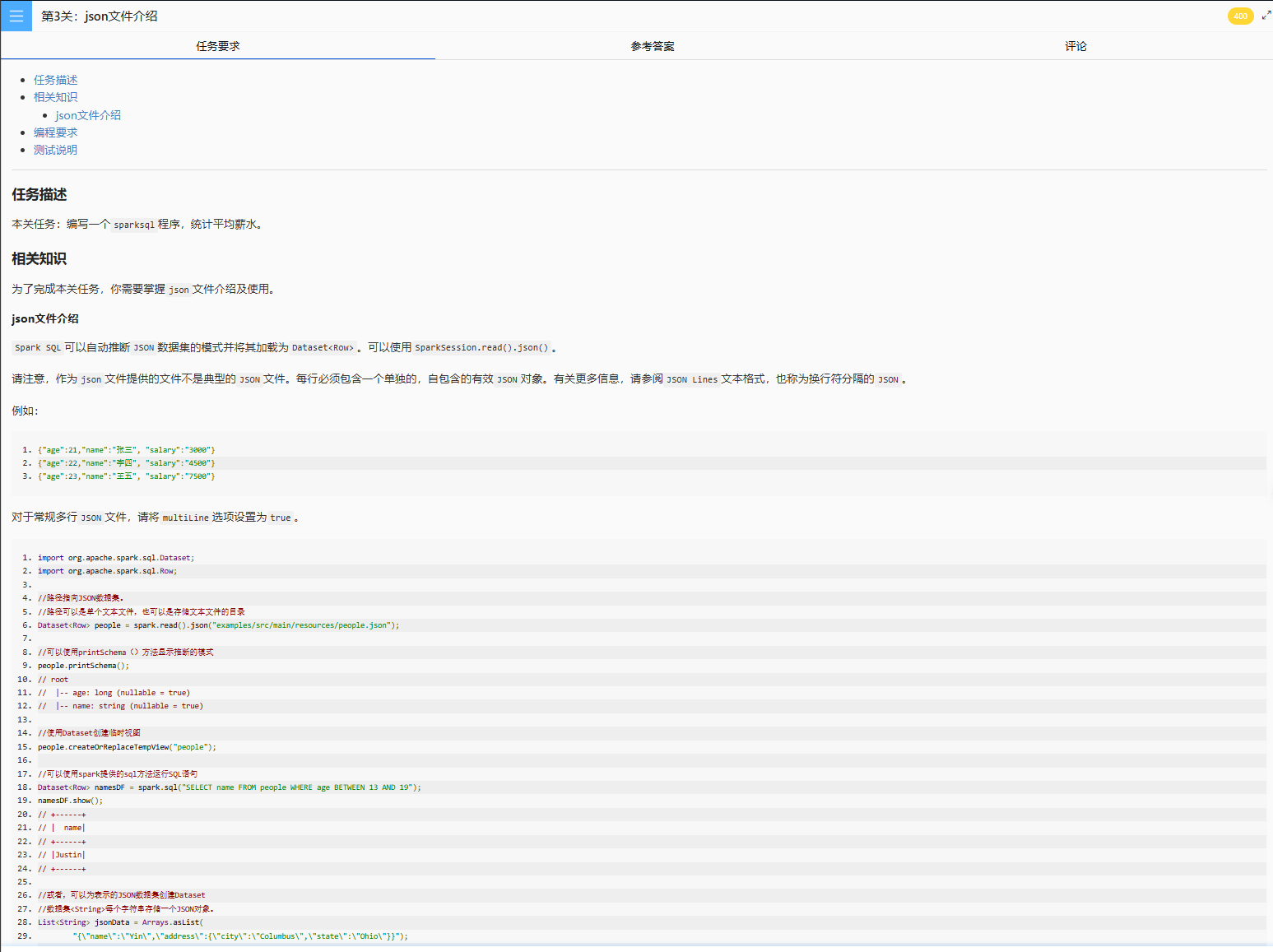This screenshot has height=952, width=1273.
Task: Navigate to 测试说明 via contents link
Action: [55, 150]
